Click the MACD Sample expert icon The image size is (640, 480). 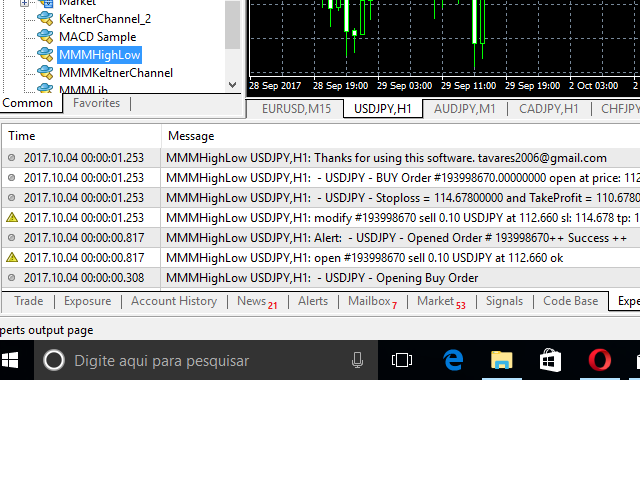pos(45,36)
